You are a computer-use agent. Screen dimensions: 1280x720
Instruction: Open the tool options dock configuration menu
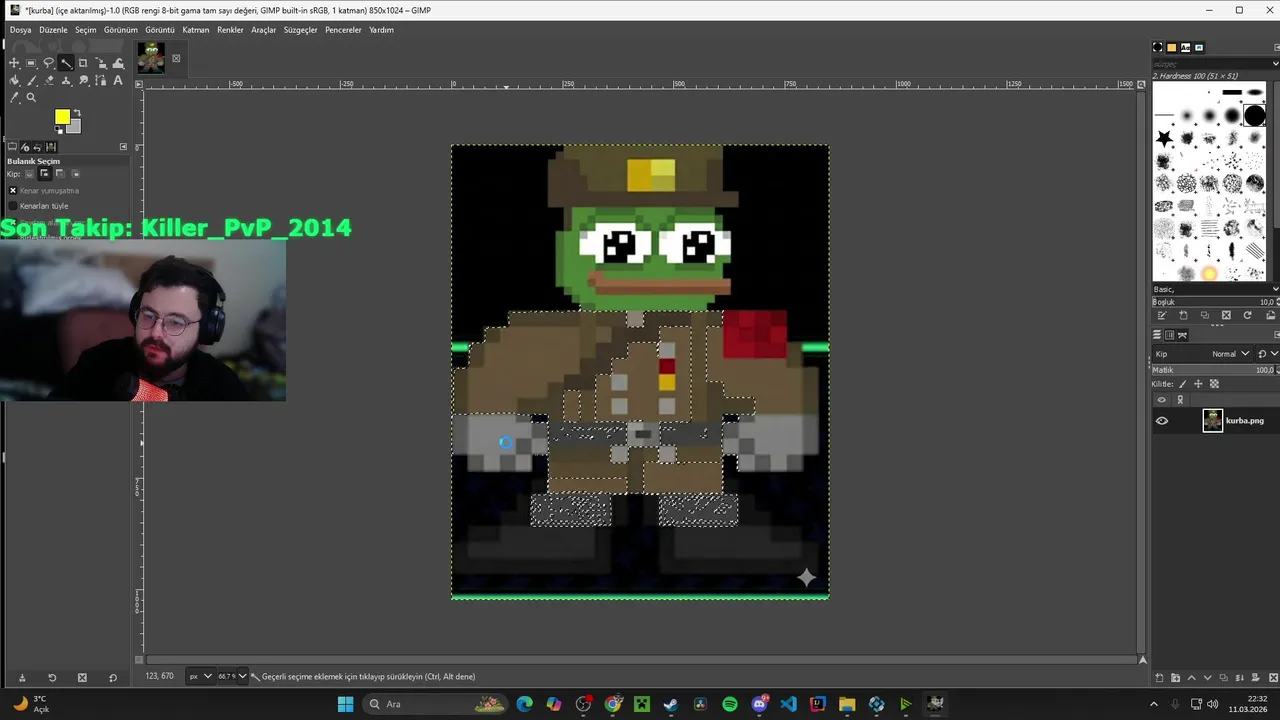point(123,147)
